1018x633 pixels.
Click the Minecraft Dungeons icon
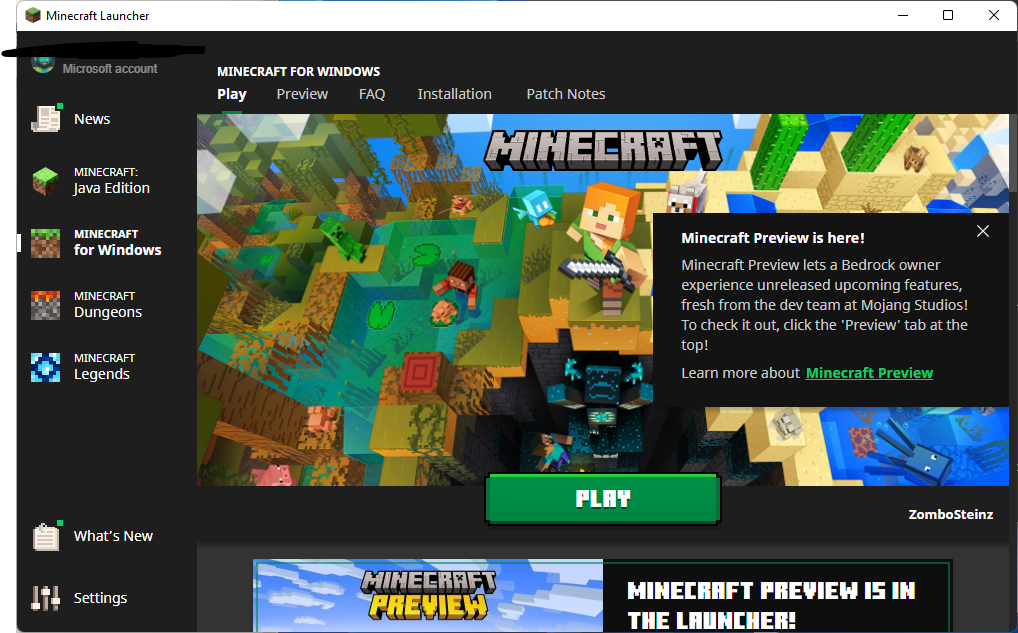(45, 305)
